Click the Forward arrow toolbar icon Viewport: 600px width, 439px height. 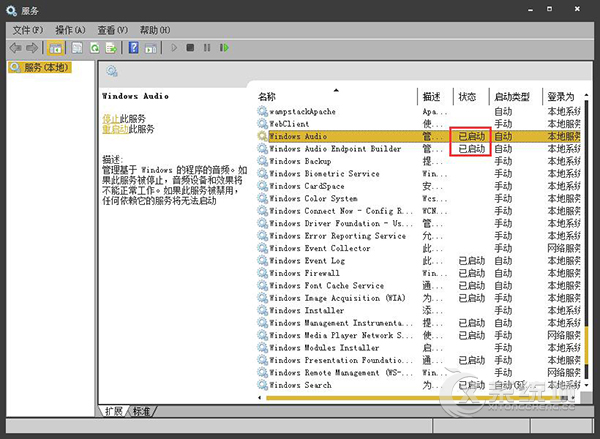(32, 48)
